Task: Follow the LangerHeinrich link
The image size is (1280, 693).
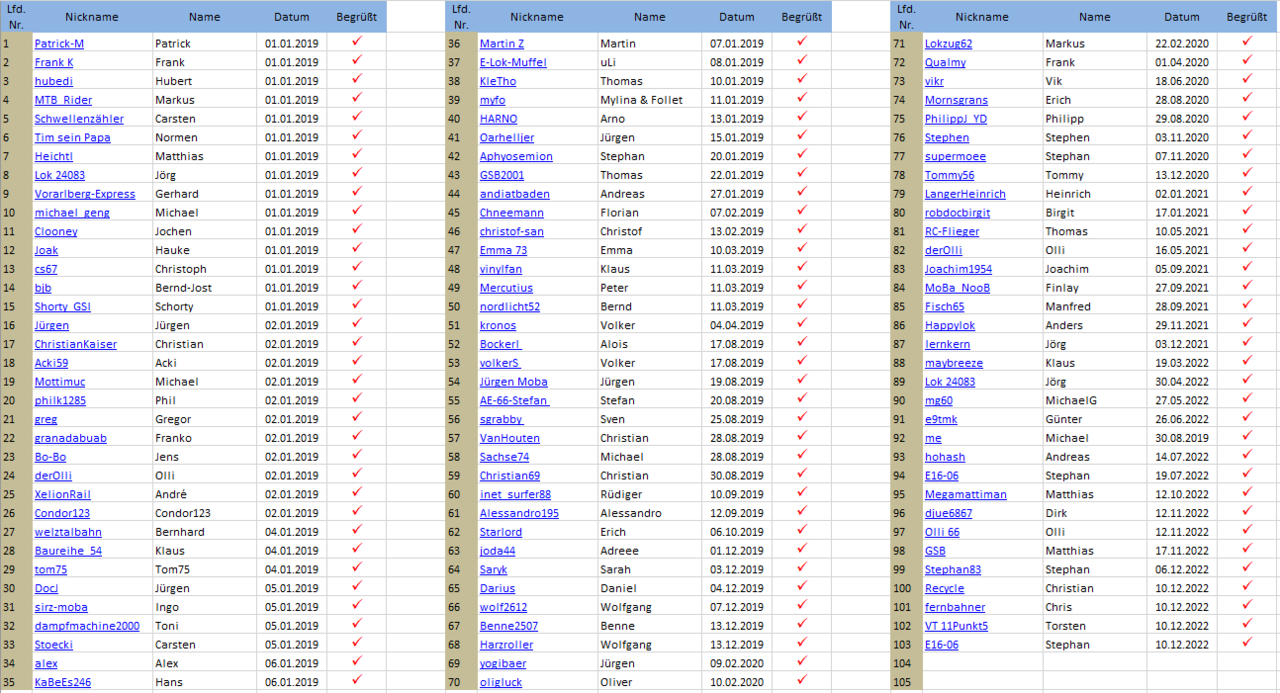Action: point(965,194)
